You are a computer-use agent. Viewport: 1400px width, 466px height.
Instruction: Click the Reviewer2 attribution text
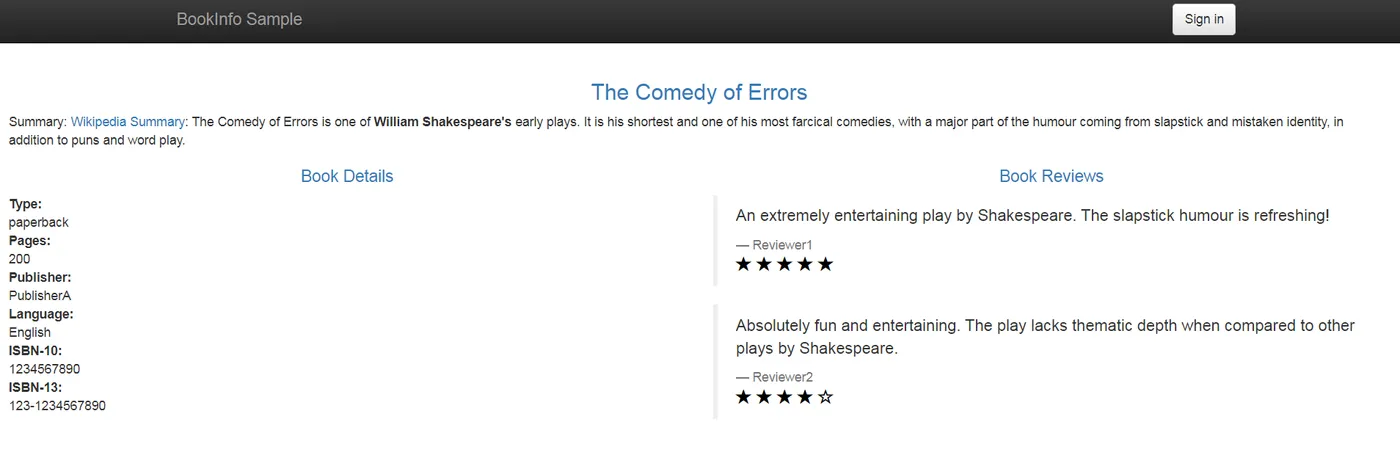coord(774,377)
